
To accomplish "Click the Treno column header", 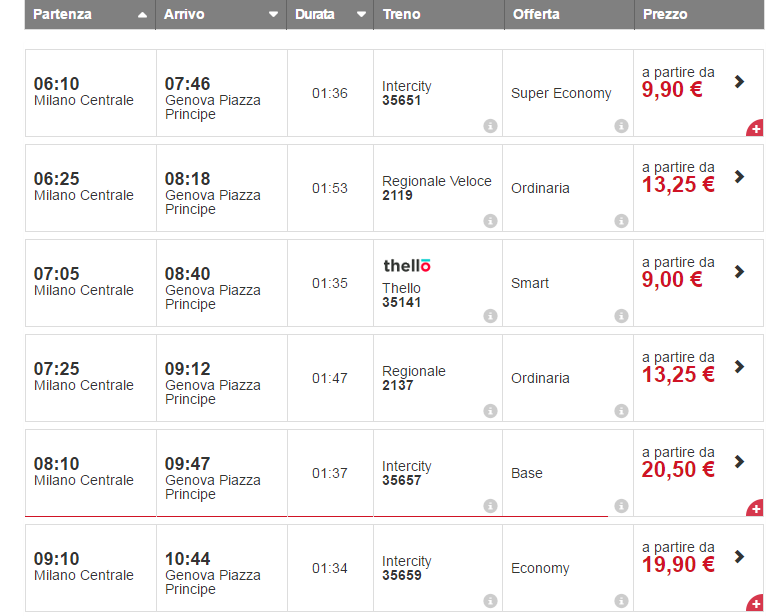I will click(401, 15).
